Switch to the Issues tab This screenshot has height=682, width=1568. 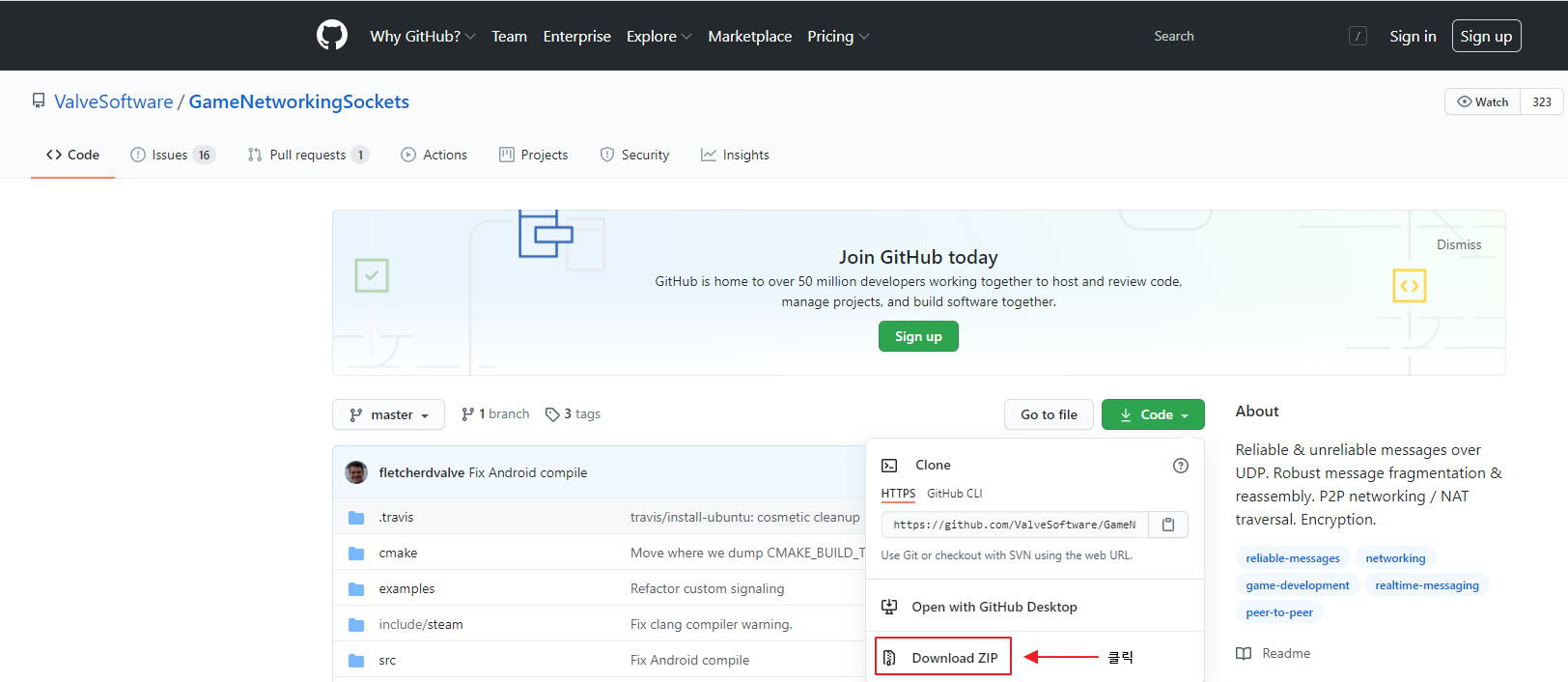(173, 155)
